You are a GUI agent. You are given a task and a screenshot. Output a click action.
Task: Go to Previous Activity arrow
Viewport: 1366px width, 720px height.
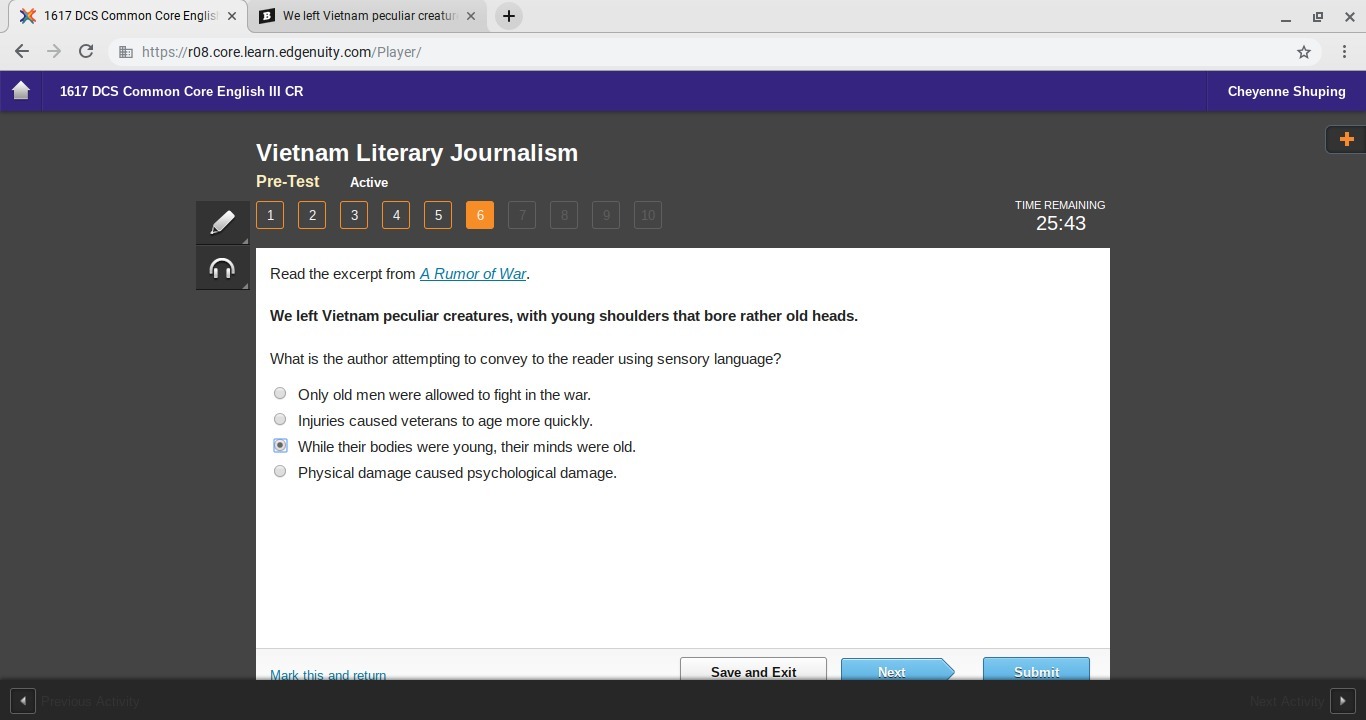point(22,701)
